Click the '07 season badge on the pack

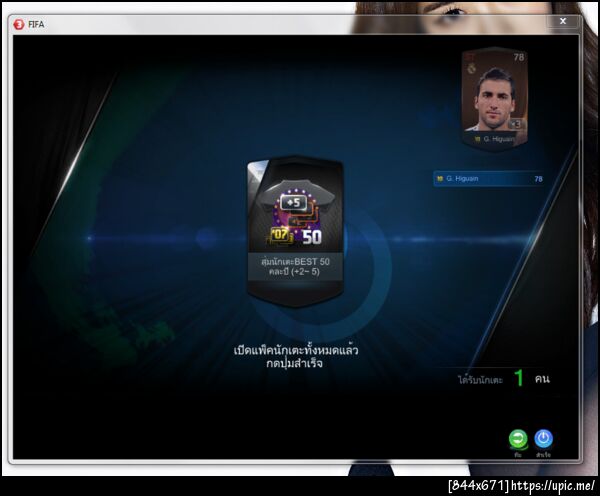pos(280,235)
